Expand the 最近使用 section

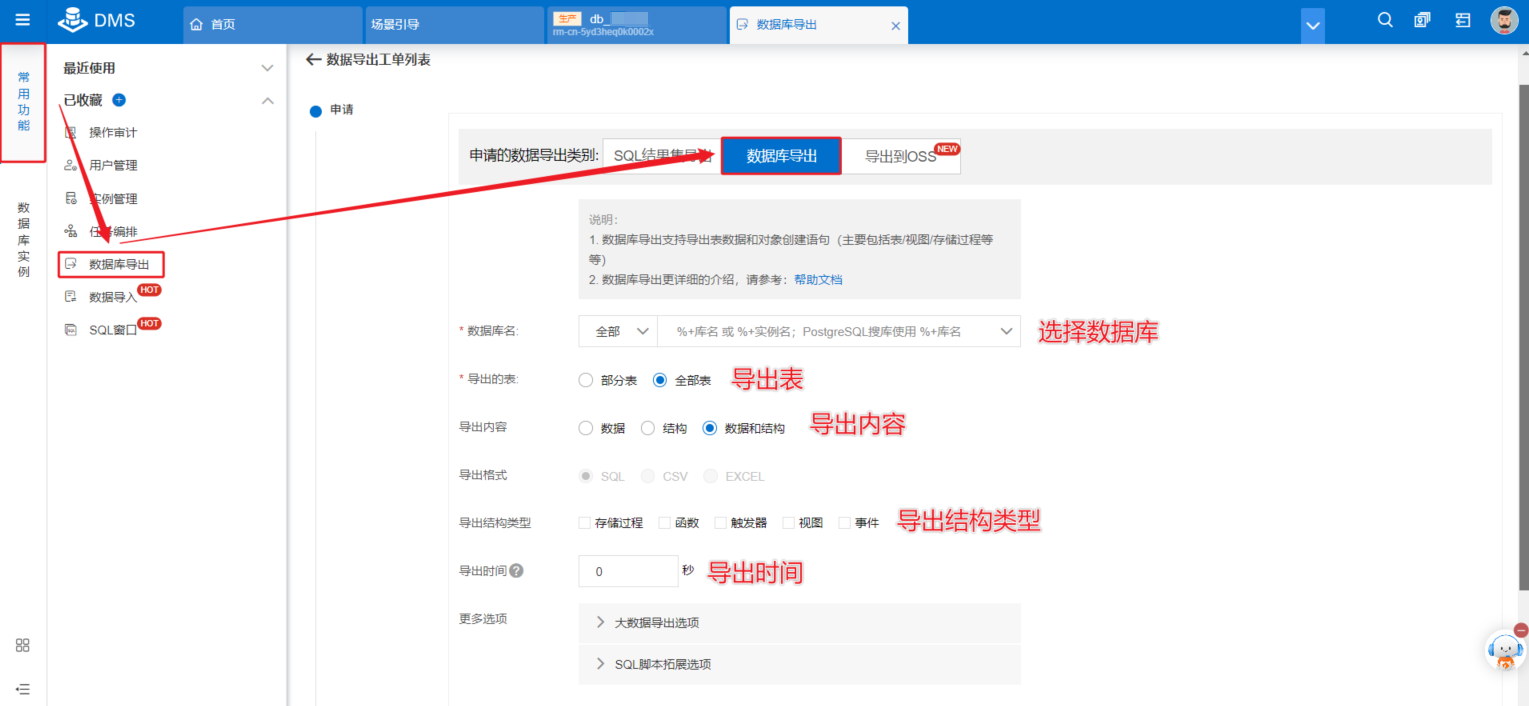[267, 68]
